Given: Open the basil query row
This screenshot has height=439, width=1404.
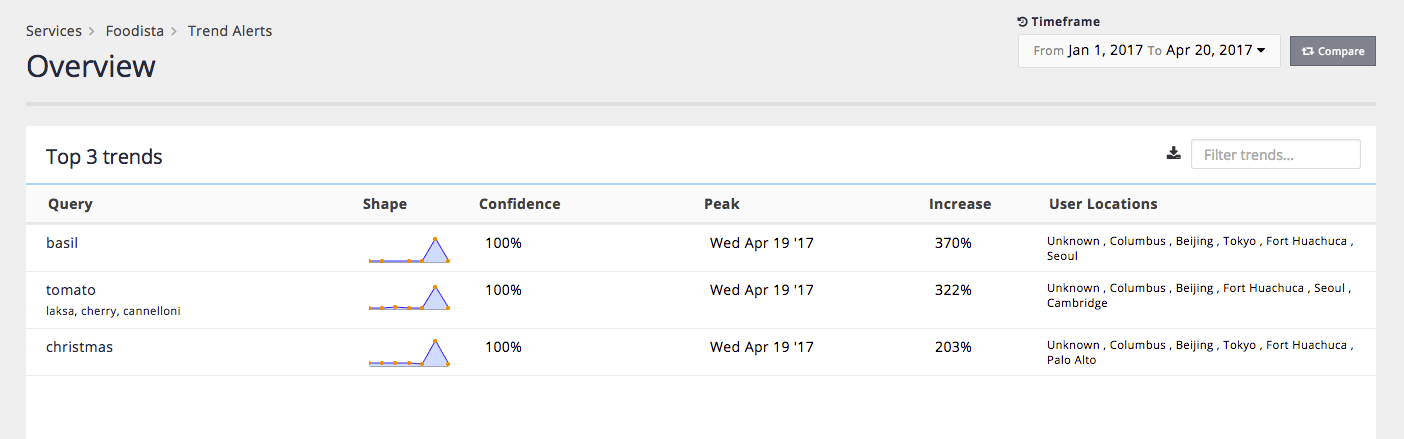Looking at the screenshot, I should click(x=62, y=243).
